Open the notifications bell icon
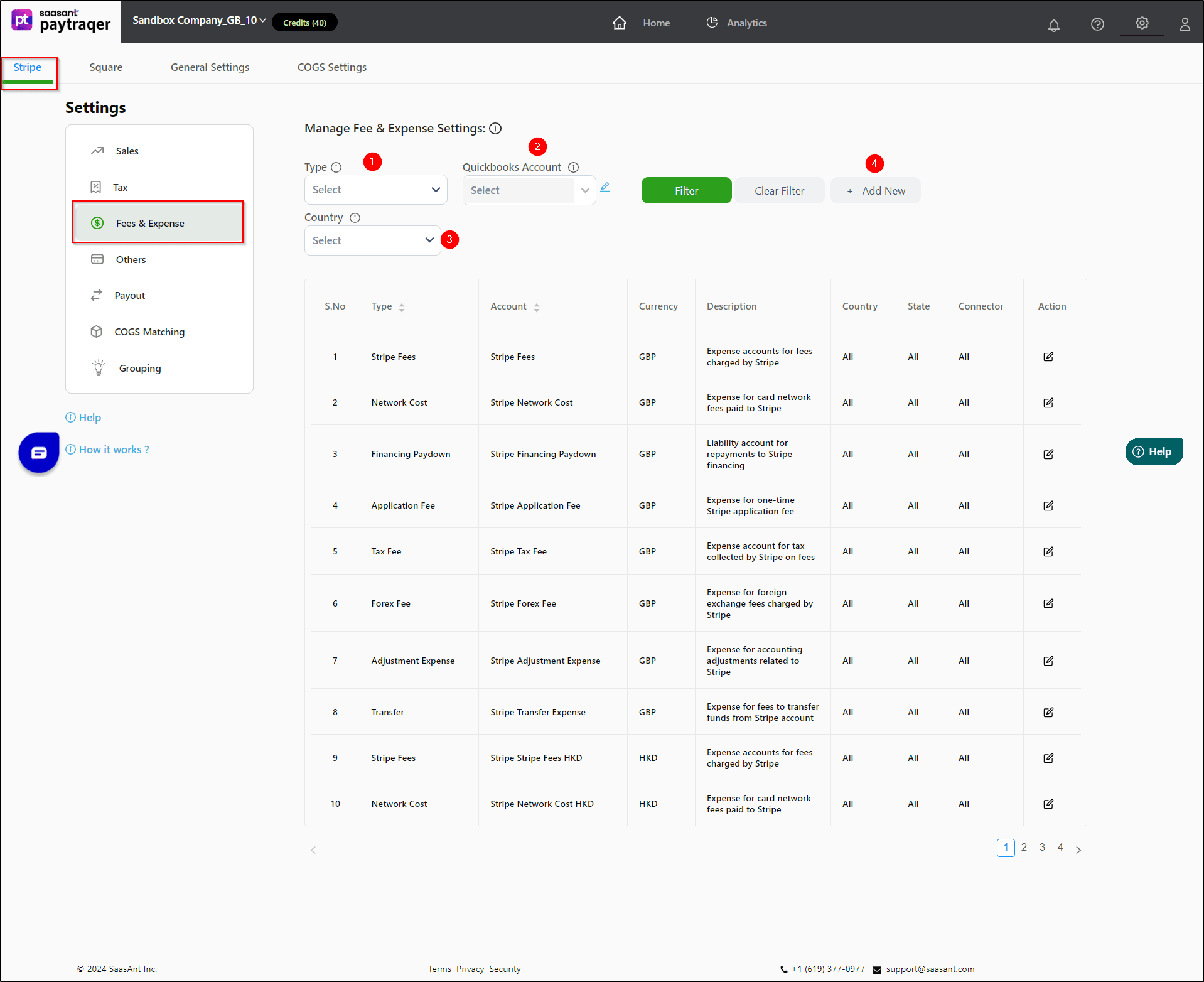This screenshot has width=1204, height=982. 1054,24
